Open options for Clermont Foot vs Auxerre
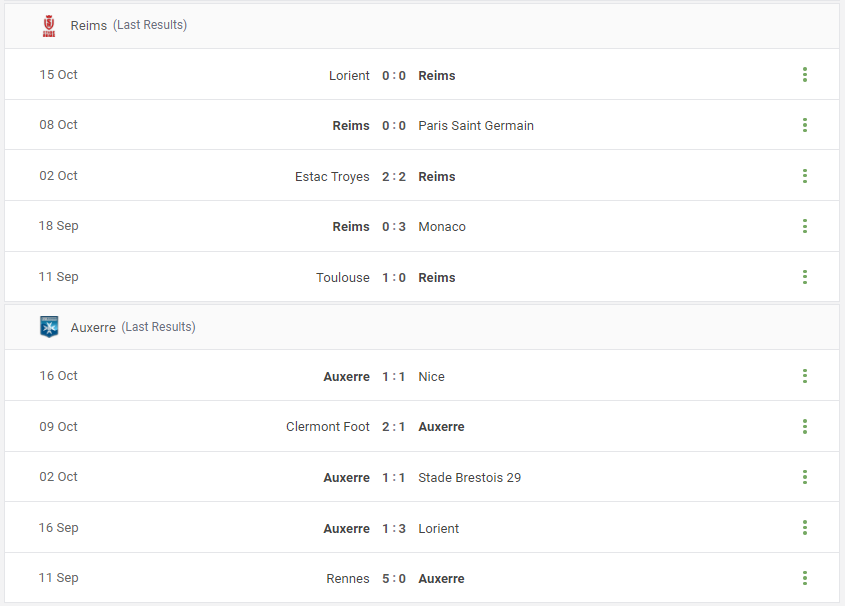Viewport: 845px width, 606px height. pyautogui.click(x=805, y=427)
